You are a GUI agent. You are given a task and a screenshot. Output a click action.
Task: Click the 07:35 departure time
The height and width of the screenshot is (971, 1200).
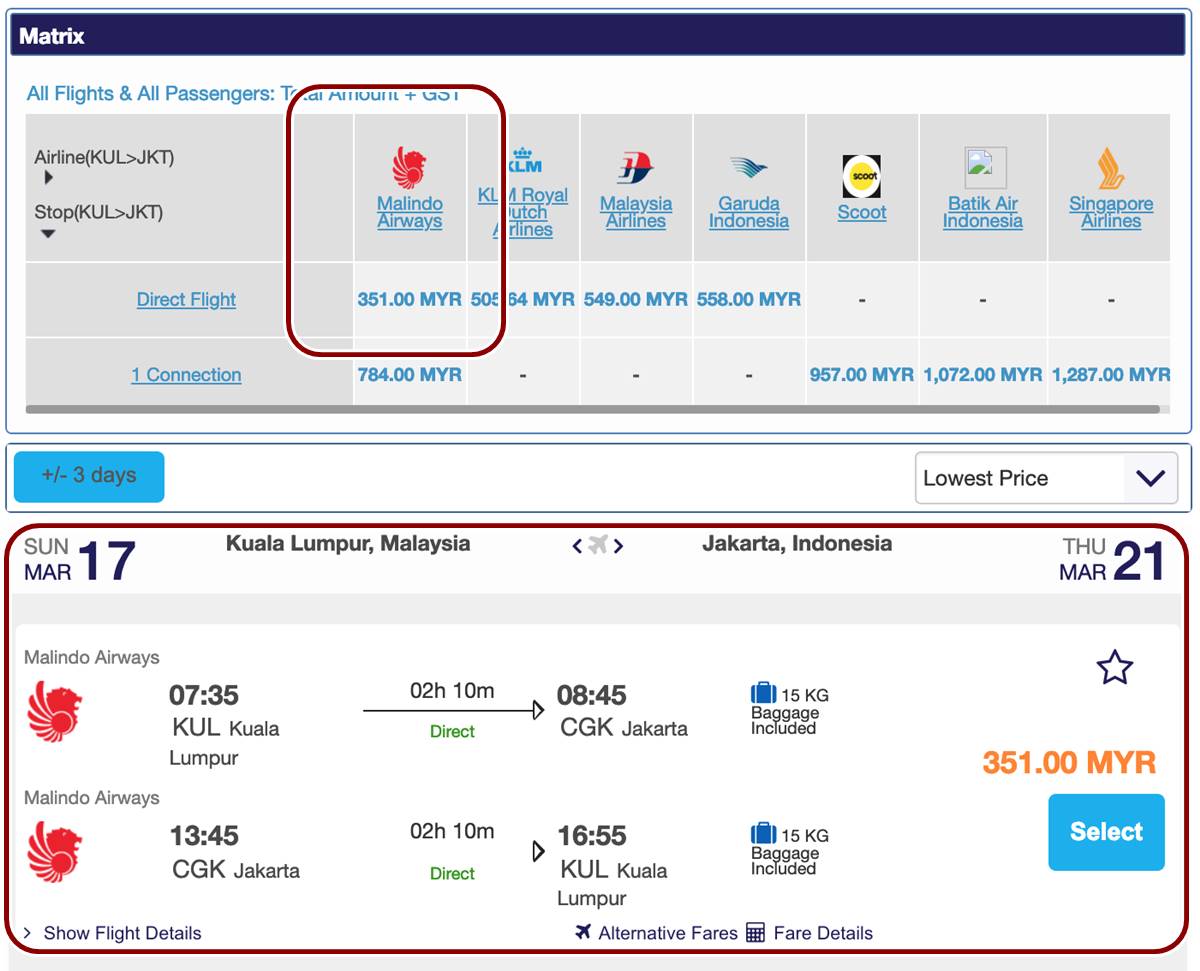click(205, 695)
